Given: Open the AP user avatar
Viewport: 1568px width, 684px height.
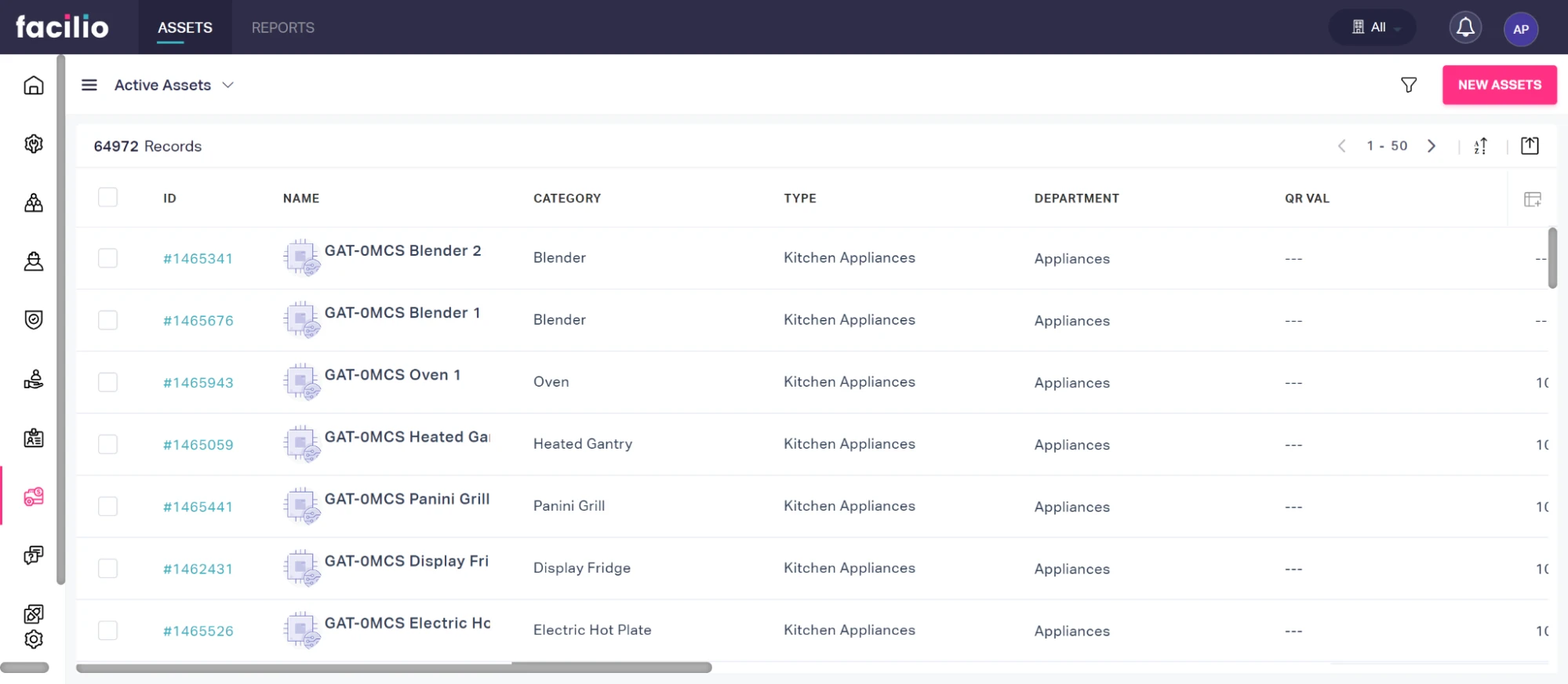Looking at the screenshot, I should [x=1520, y=29].
